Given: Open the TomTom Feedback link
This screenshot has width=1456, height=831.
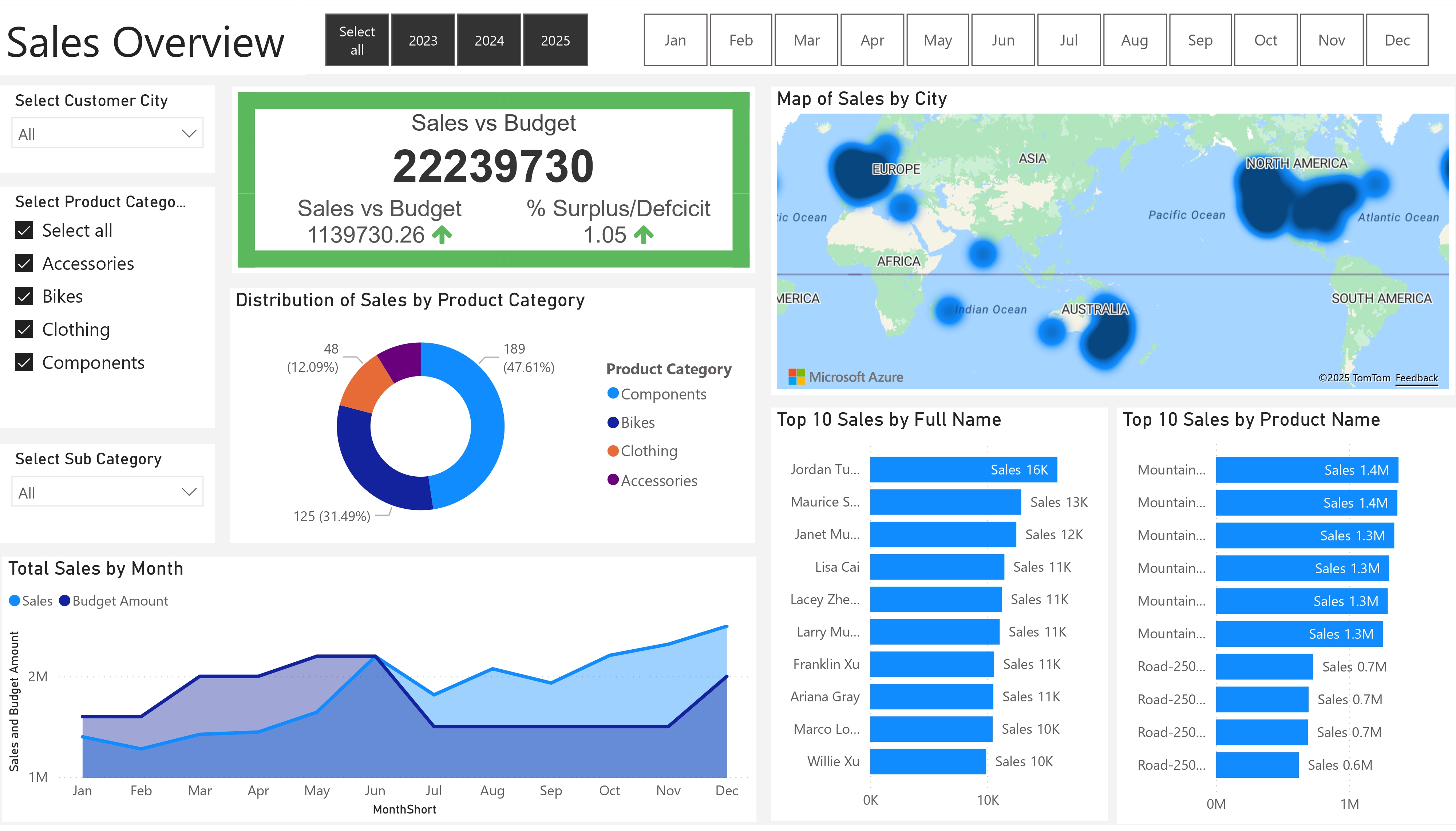Looking at the screenshot, I should [x=1417, y=377].
